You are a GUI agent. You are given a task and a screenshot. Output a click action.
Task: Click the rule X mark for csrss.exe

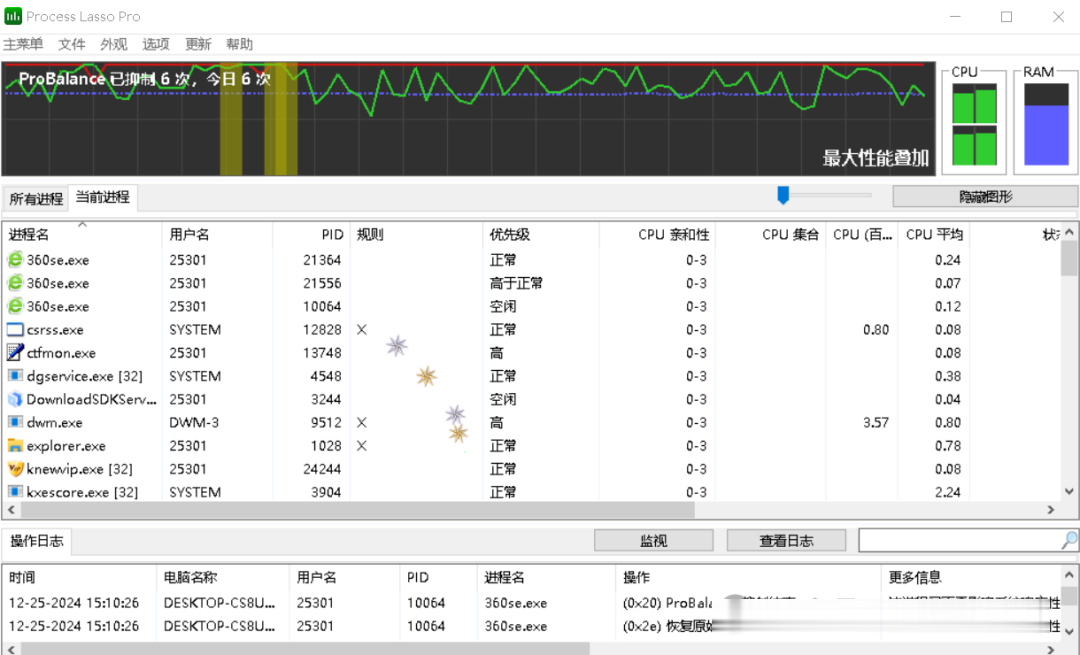coord(362,330)
